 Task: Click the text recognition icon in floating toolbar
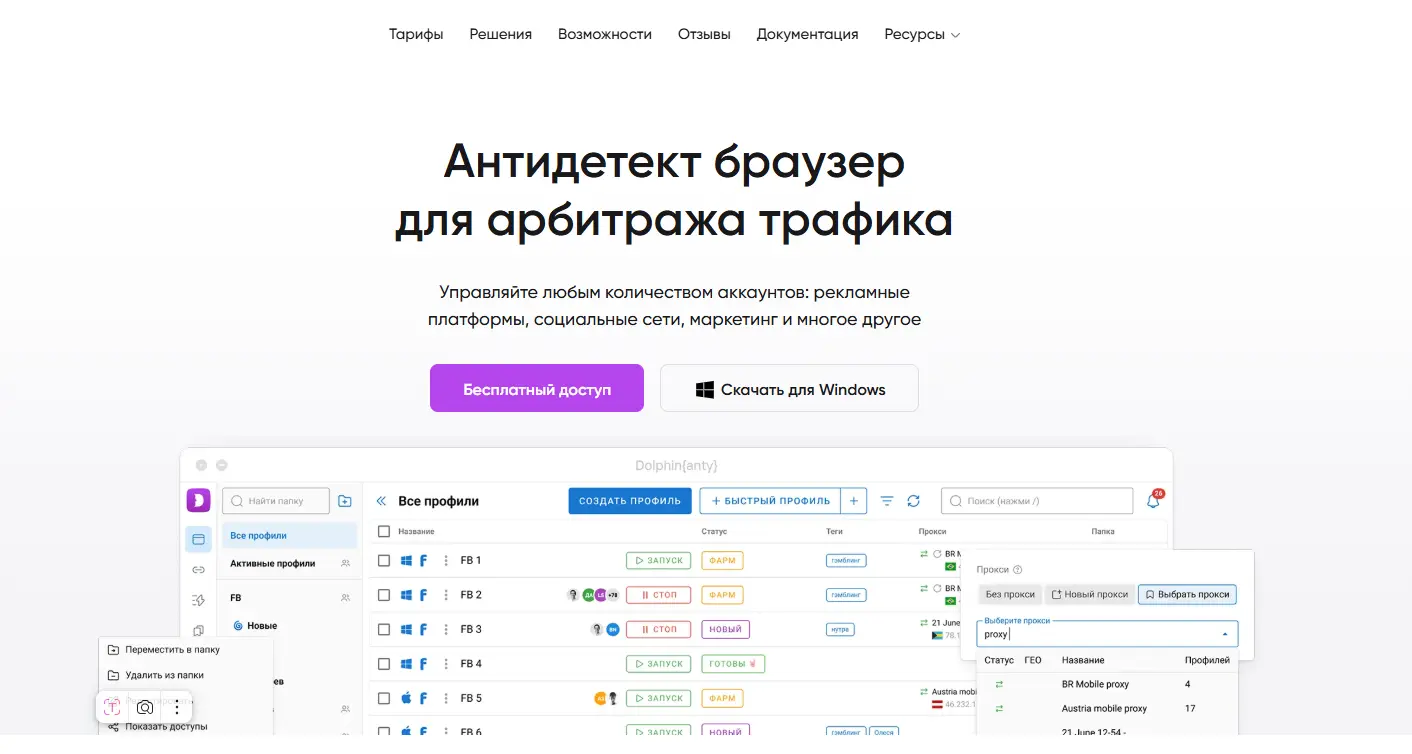pyautogui.click(x=112, y=707)
